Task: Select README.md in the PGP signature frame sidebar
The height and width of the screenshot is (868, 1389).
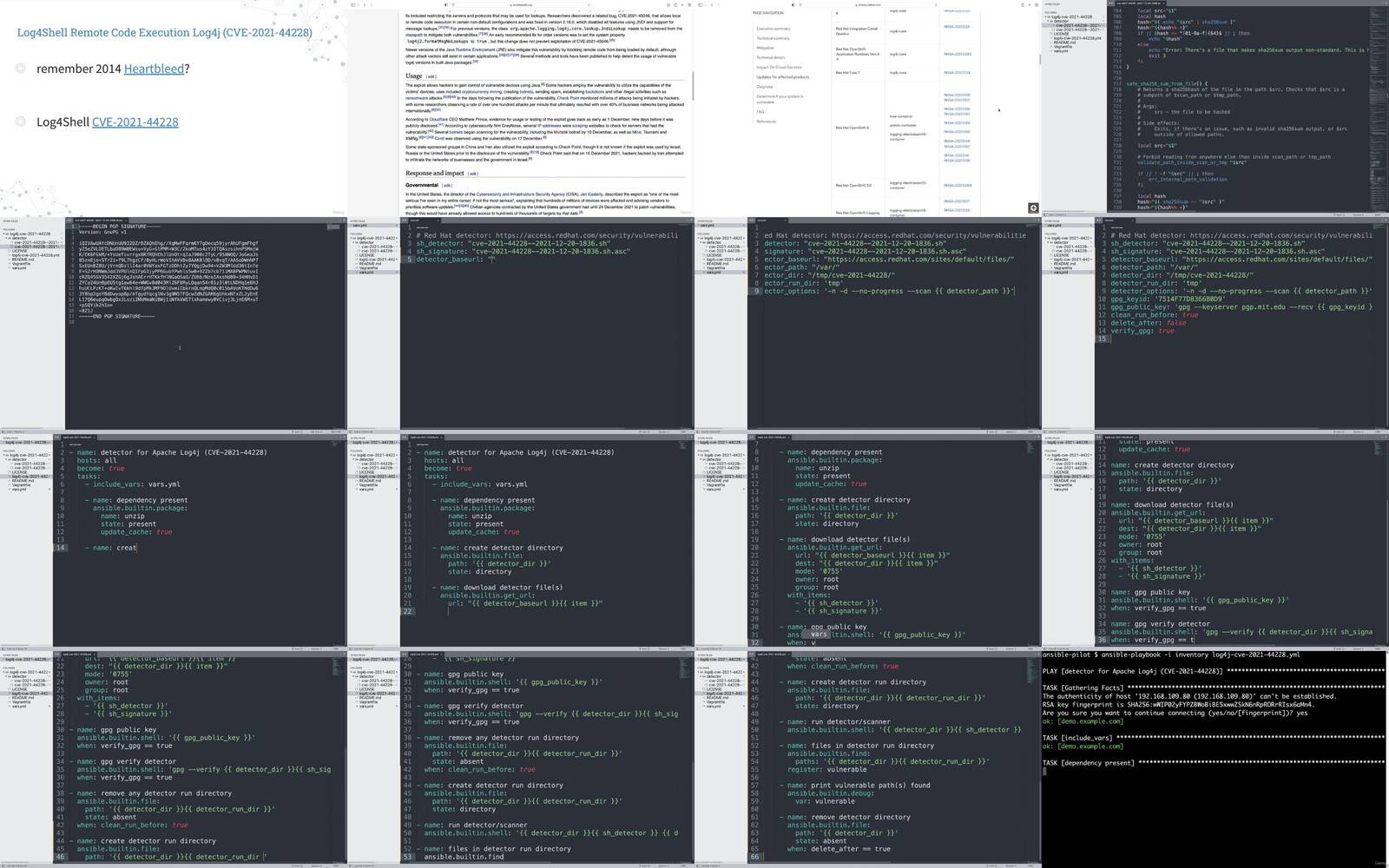Action: (x=23, y=260)
